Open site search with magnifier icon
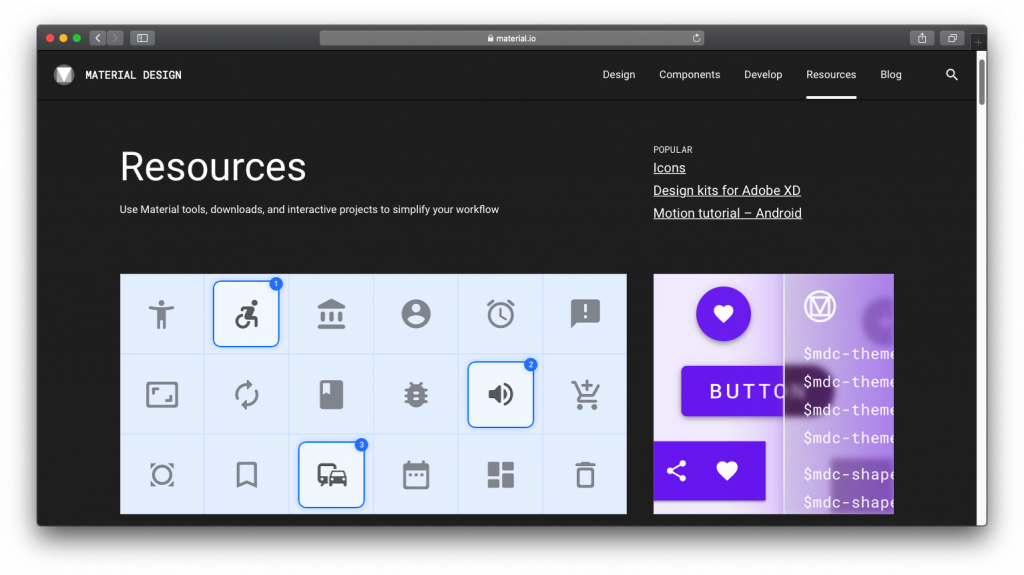The height and width of the screenshot is (575, 1024). coord(952,74)
